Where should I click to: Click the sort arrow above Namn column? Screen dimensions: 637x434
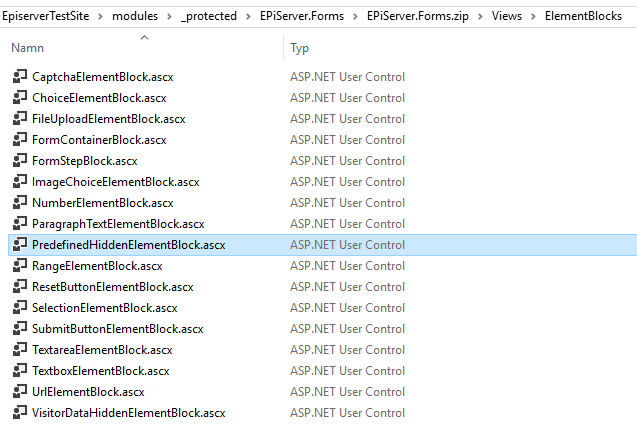[144, 38]
